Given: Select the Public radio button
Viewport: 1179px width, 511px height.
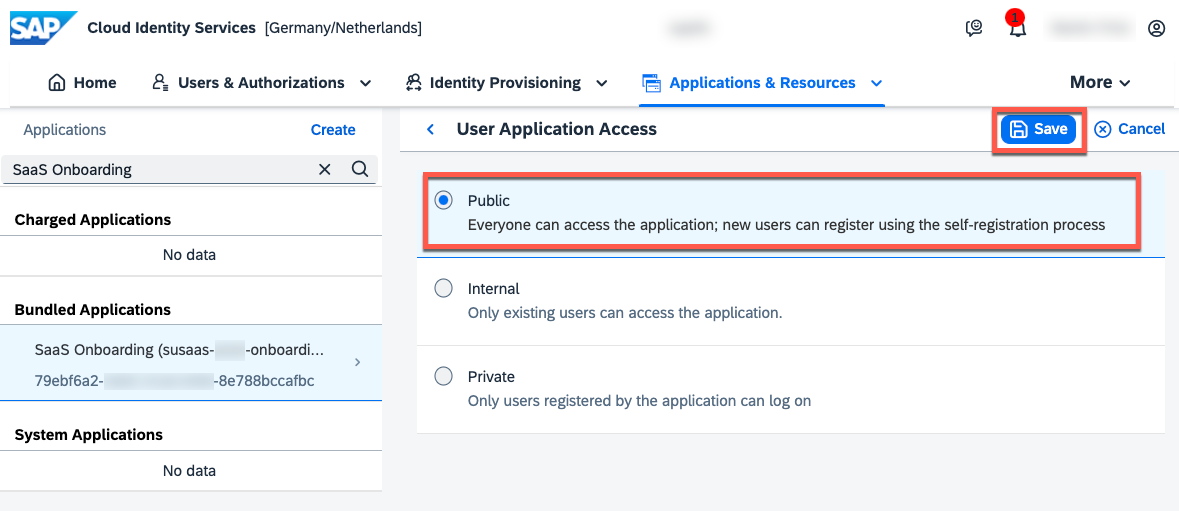Looking at the screenshot, I should tap(444, 200).
